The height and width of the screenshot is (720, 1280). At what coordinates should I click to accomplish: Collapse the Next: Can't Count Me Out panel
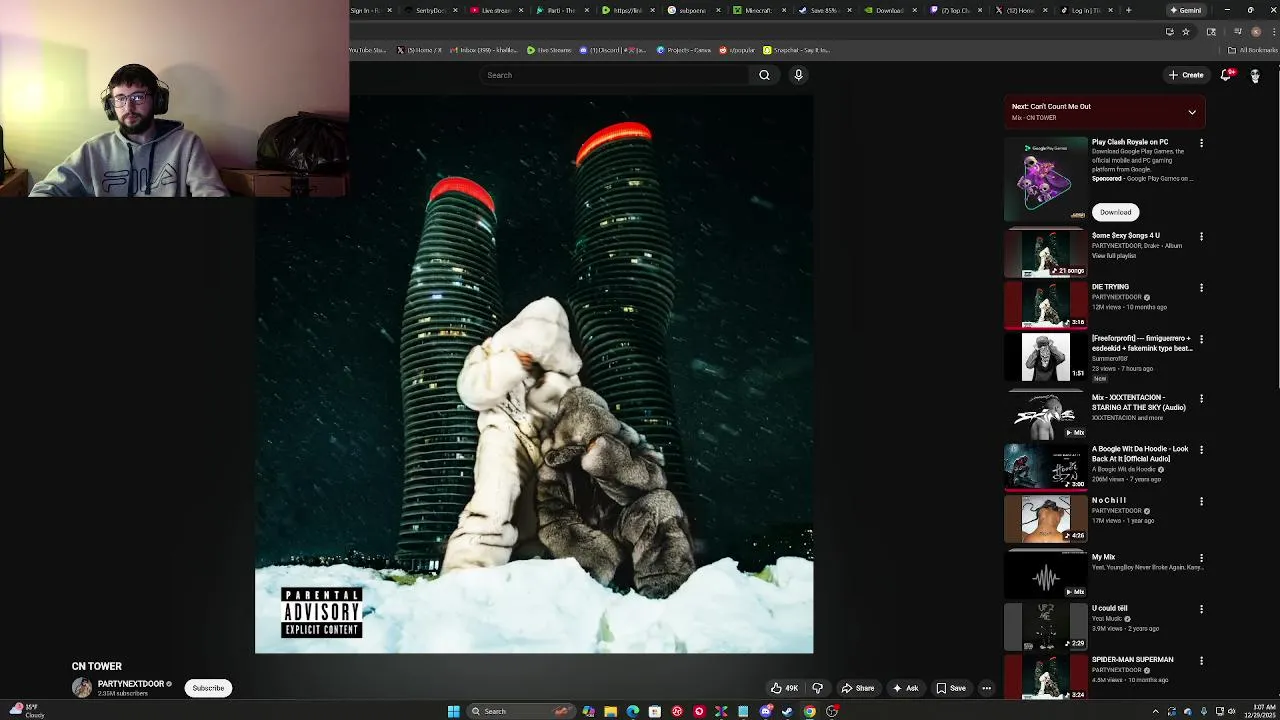pyautogui.click(x=1192, y=112)
